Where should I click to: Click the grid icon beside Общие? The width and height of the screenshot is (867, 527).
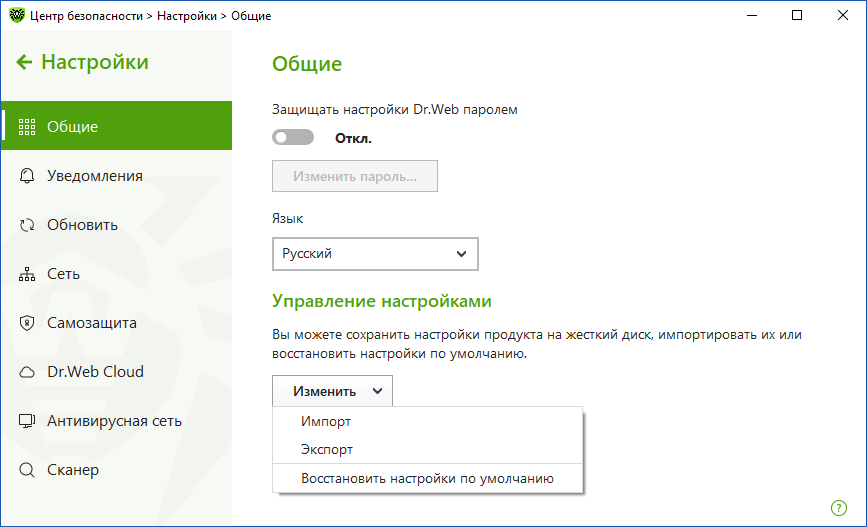click(x=27, y=127)
